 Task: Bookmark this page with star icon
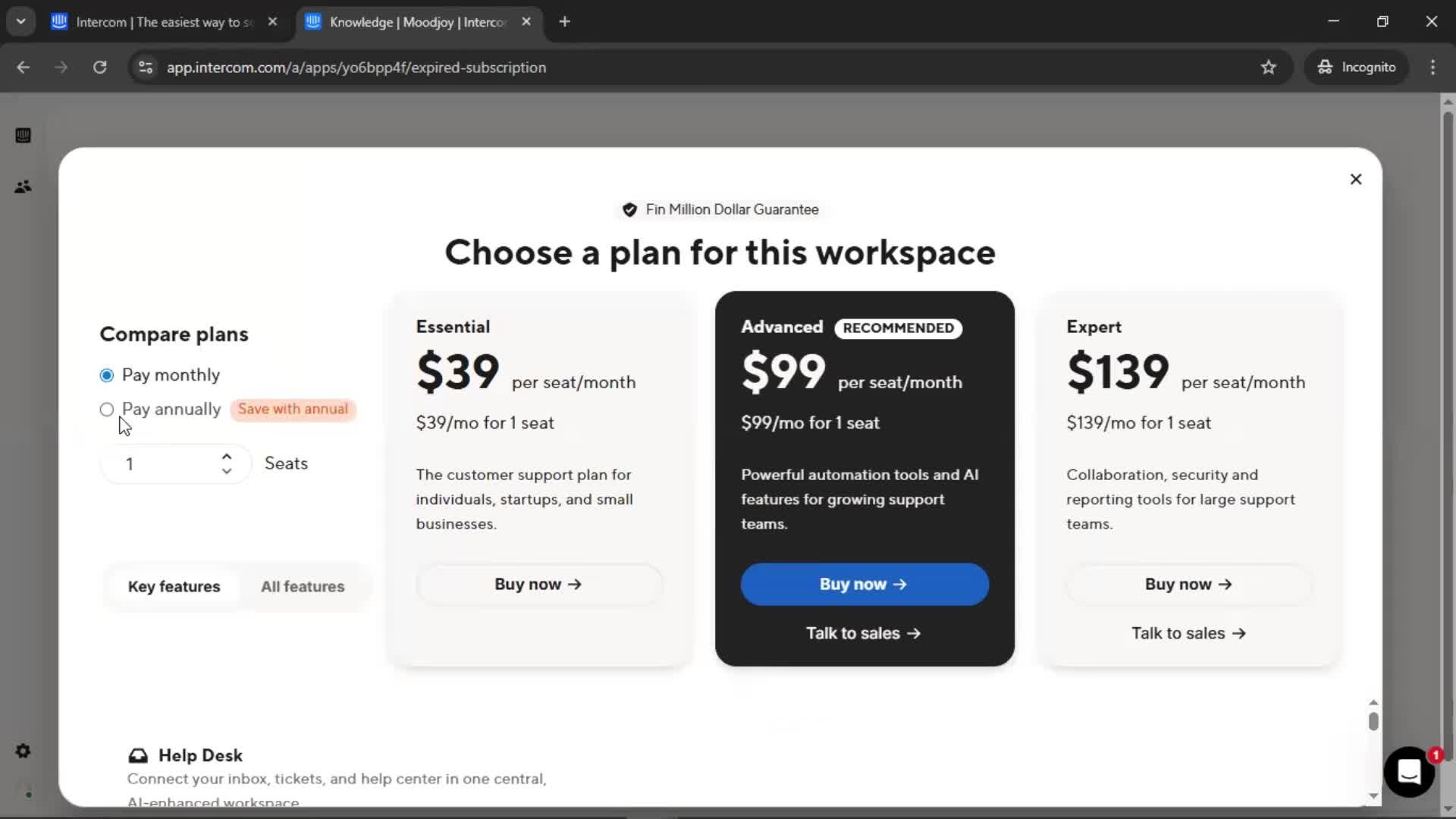[1269, 67]
